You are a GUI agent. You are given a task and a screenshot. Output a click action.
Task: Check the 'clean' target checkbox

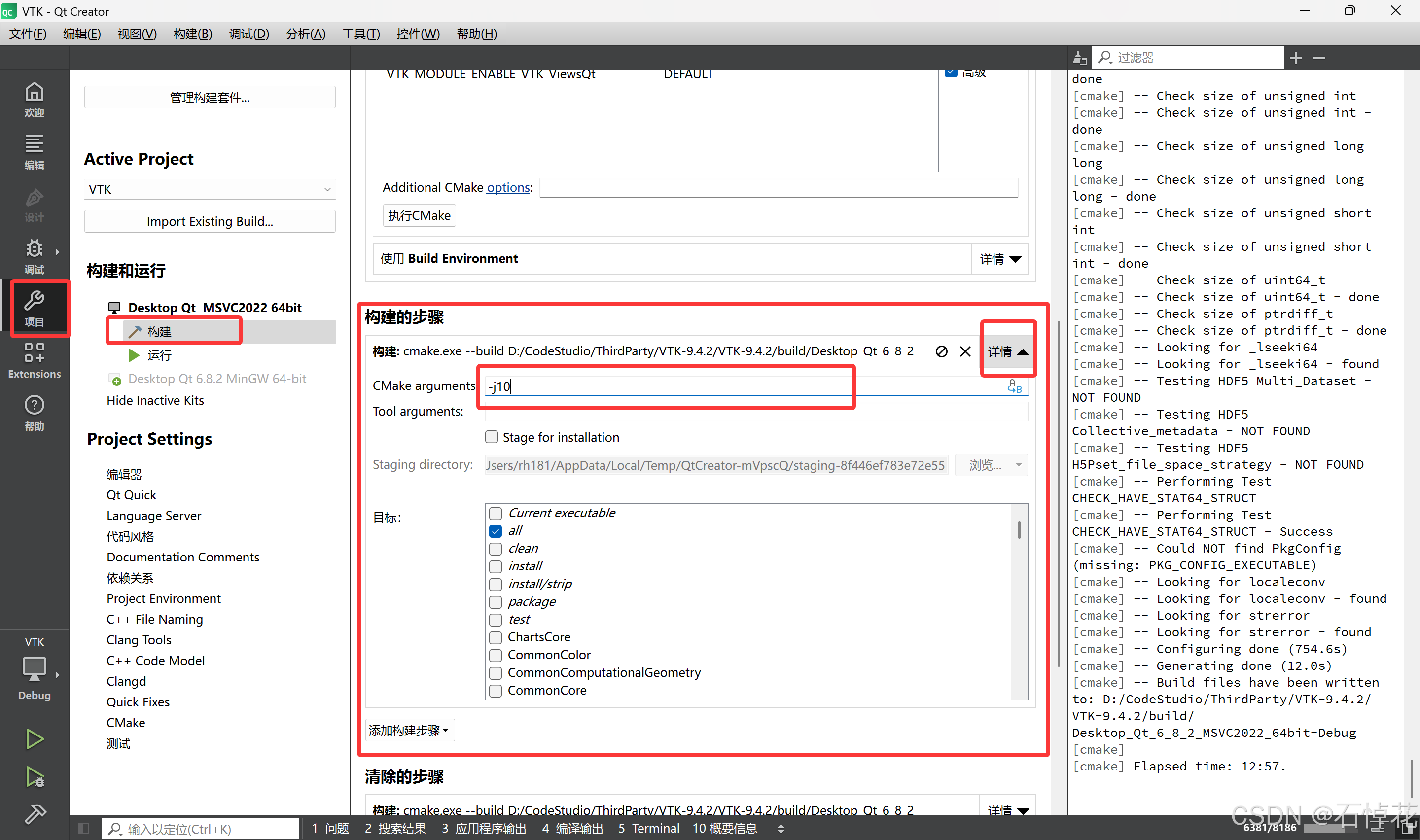pyautogui.click(x=495, y=549)
